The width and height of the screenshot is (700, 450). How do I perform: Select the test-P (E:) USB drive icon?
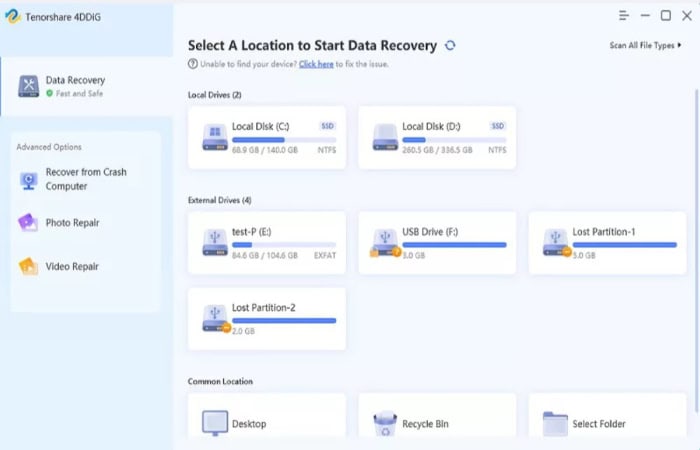215,242
